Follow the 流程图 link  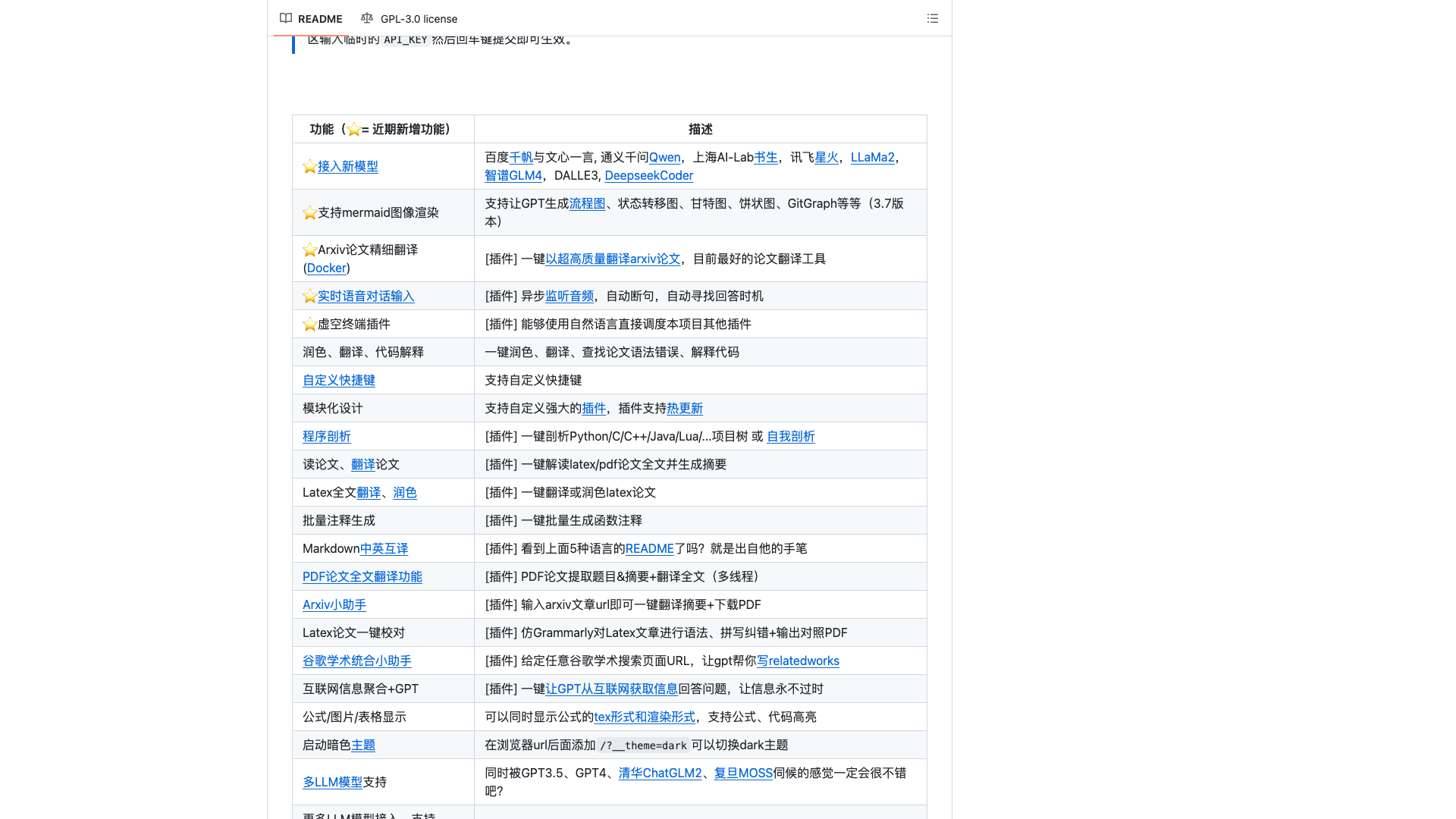click(x=588, y=203)
